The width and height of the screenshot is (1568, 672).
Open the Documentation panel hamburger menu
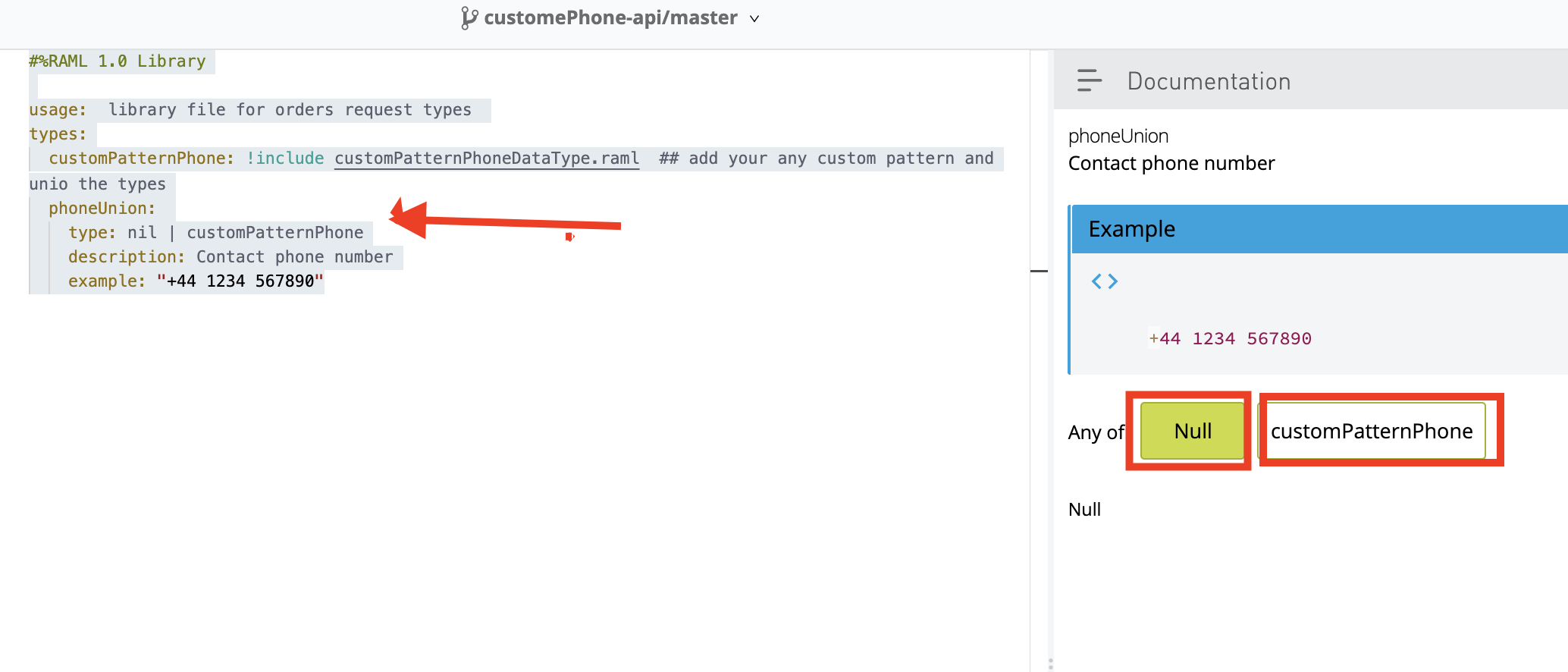coord(1089,80)
